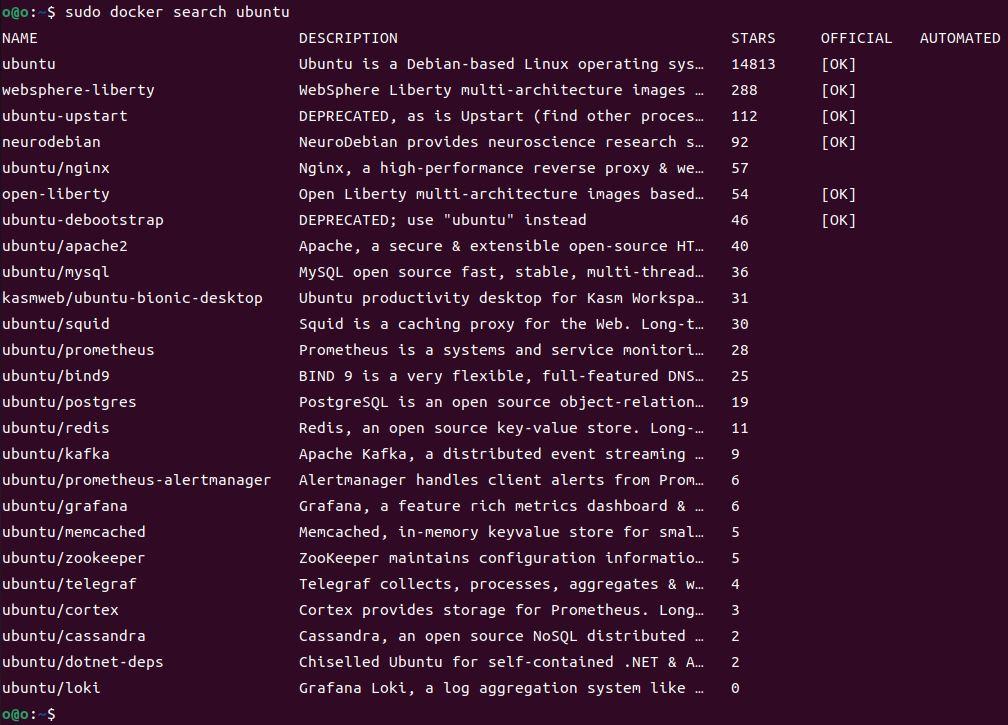Click the sudo docker search command text
The width and height of the screenshot is (1008, 725).
(x=177, y=12)
